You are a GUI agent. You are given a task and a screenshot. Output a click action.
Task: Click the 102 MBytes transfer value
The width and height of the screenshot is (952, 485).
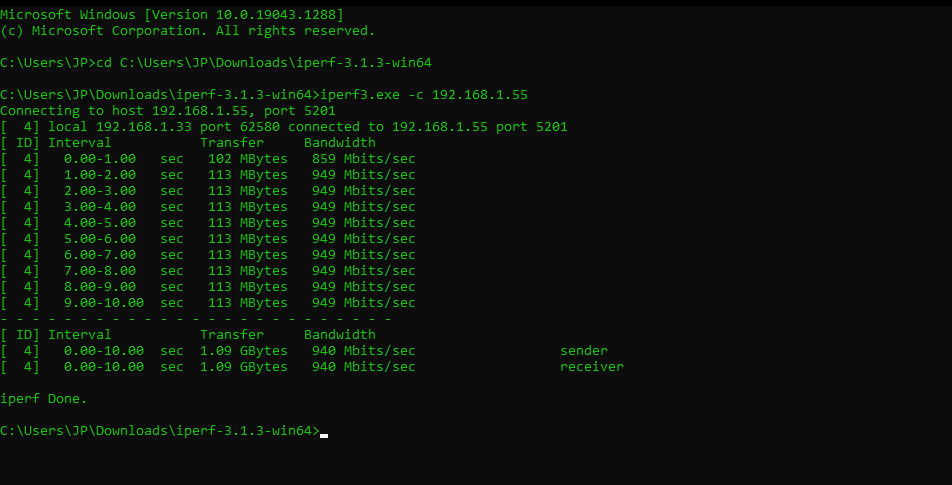coord(248,159)
